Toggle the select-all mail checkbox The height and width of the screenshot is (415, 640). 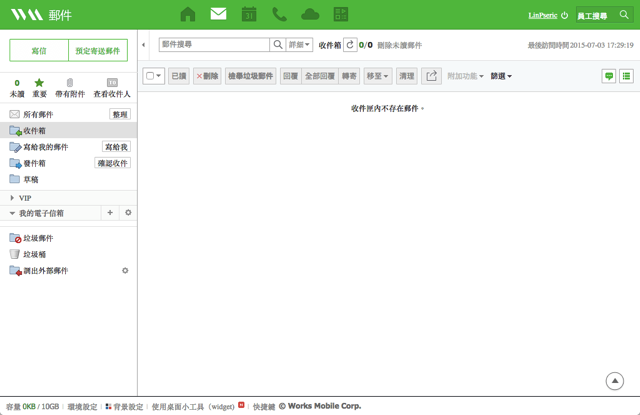(x=150, y=76)
